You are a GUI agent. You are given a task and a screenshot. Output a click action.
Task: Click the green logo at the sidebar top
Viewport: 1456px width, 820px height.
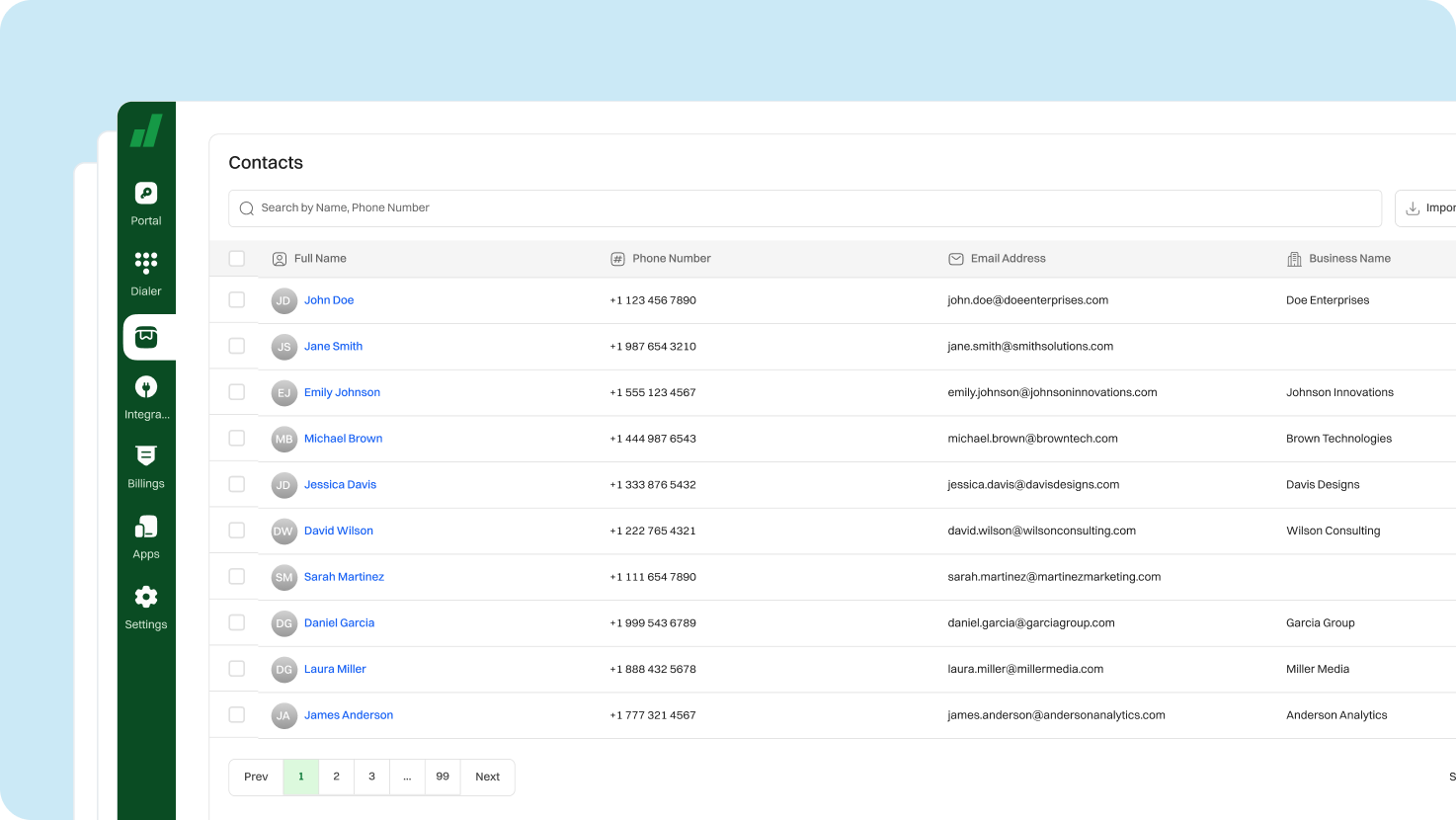145,129
